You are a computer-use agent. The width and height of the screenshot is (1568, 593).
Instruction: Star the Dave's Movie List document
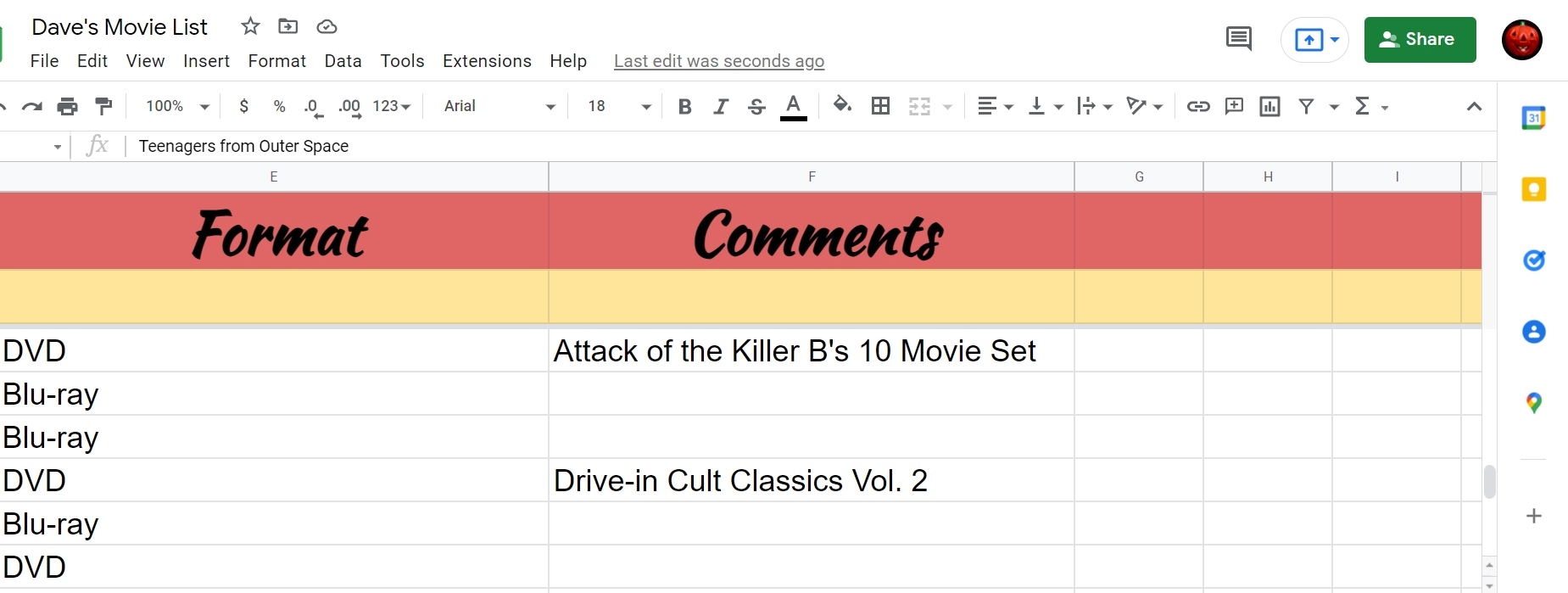(250, 26)
